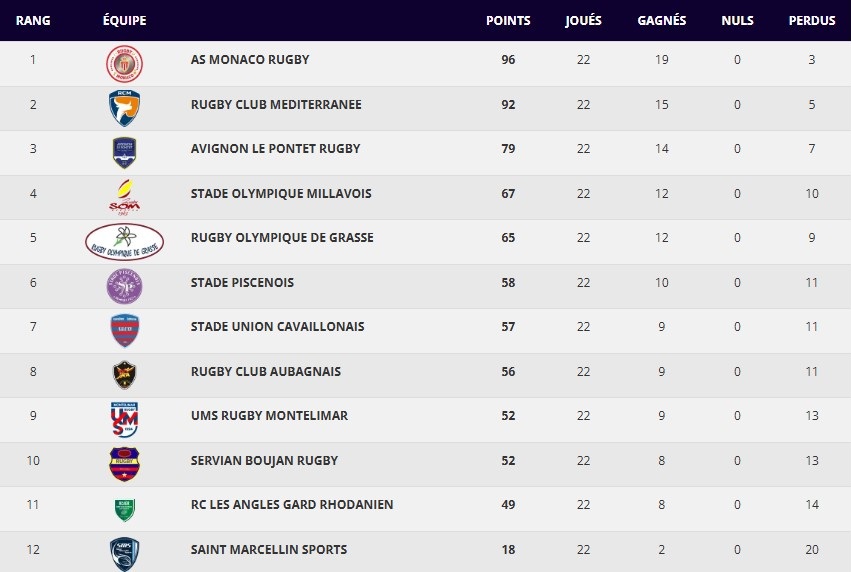Click the PERDUS column header
This screenshot has width=851, height=572.
pyautogui.click(x=812, y=21)
